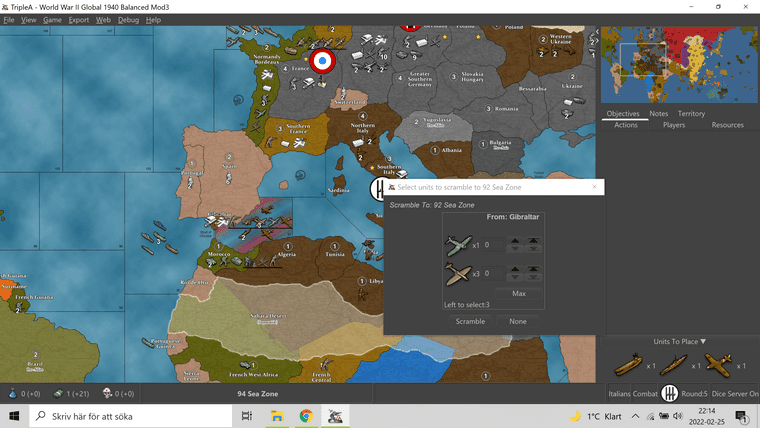
Task: Select the TripleA icon in Windows taskbar
Action: (336, 415)
